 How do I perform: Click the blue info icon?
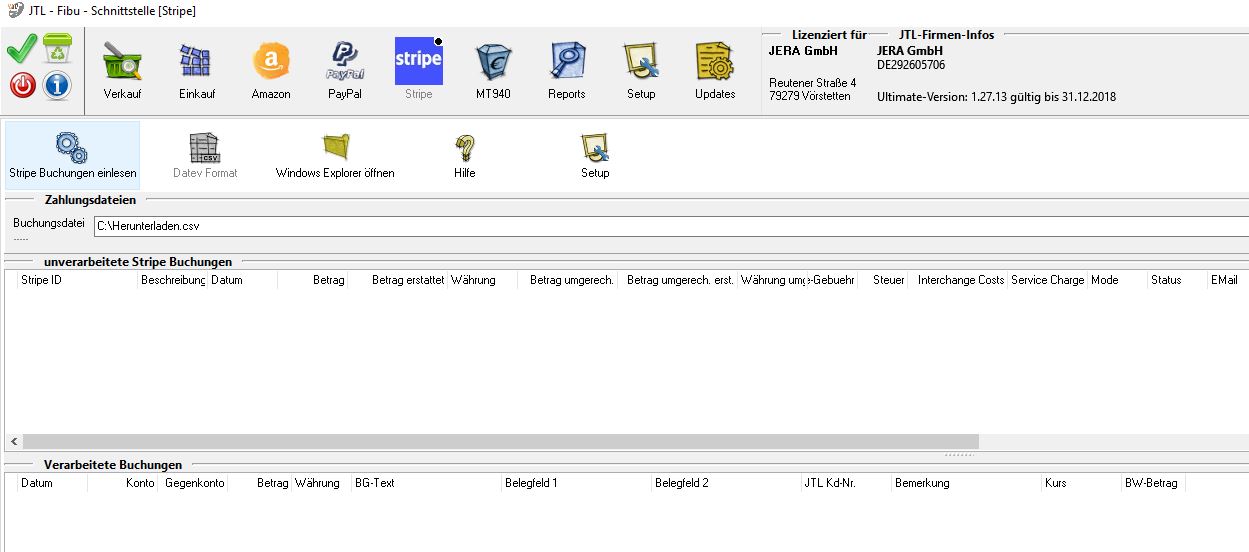(x=57, y=85)
